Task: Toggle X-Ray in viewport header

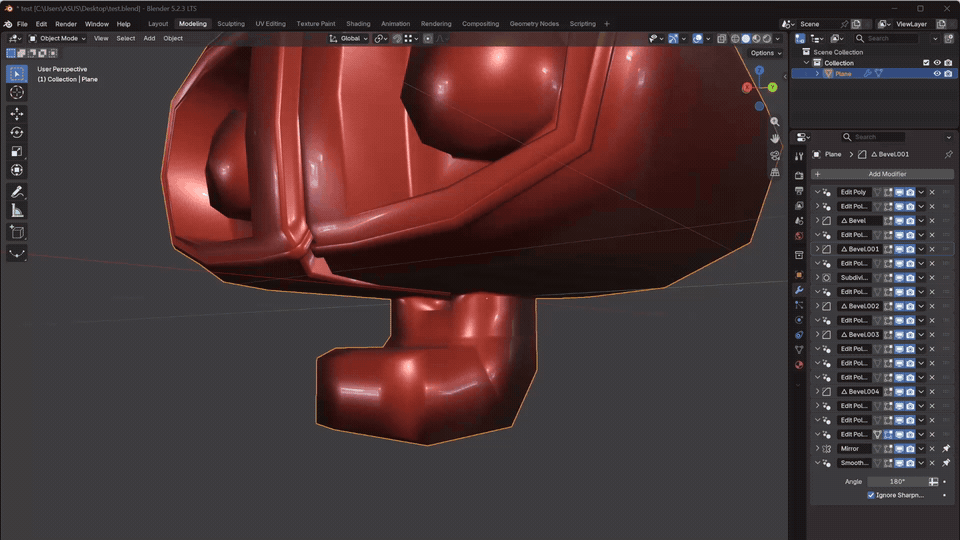Action: pos(722,39)
